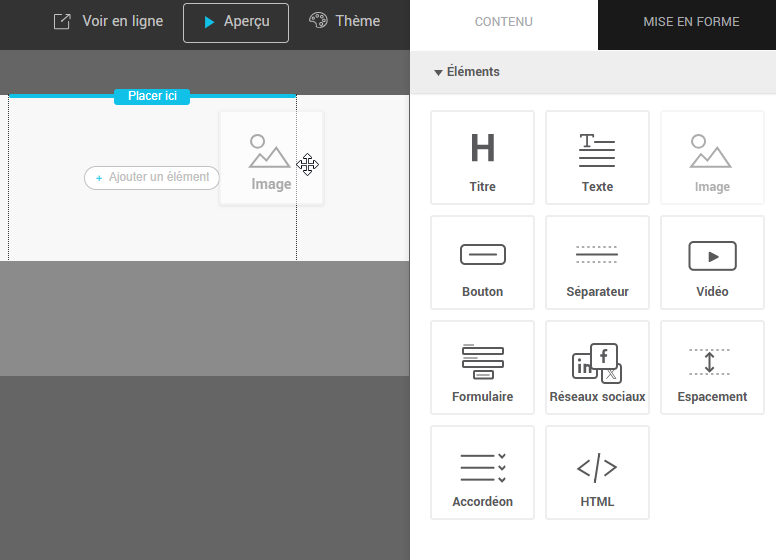
Task: Select the Titre heading element
Action: point(482,157)
